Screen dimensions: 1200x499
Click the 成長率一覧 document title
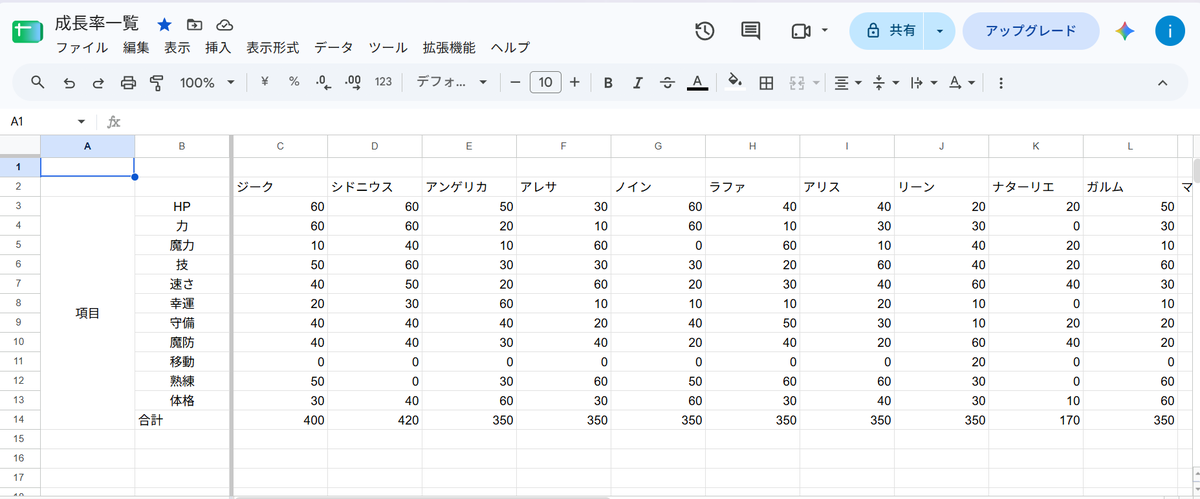[x=97, y=23]
